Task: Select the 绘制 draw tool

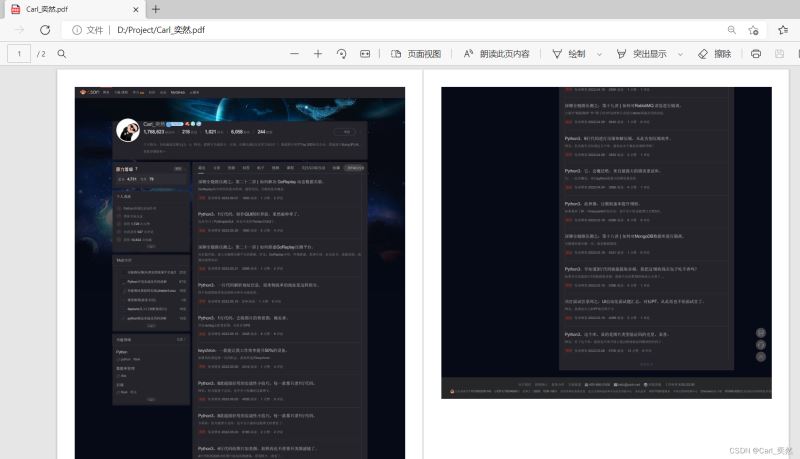Action: click(x=569, y=54)
